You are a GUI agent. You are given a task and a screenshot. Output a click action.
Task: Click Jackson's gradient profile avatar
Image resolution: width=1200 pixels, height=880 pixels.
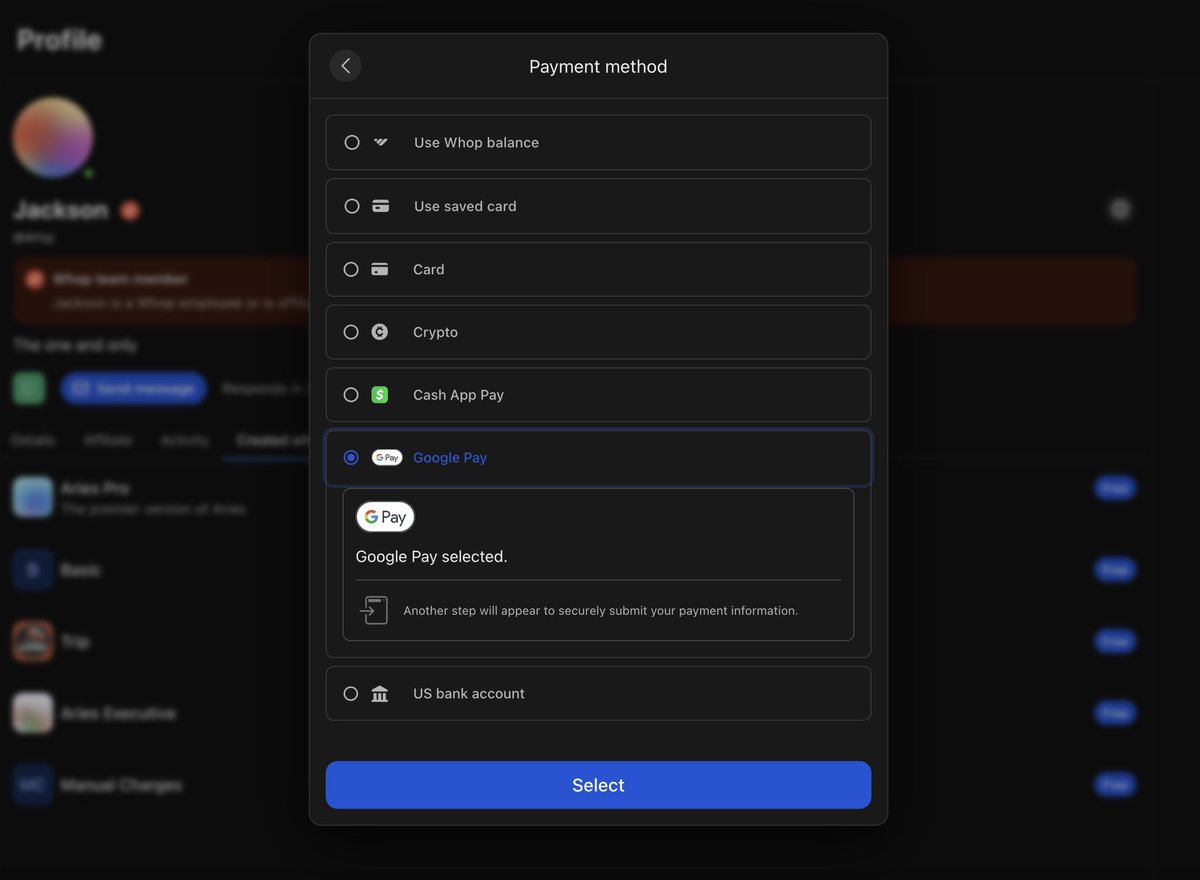point(52,137)
